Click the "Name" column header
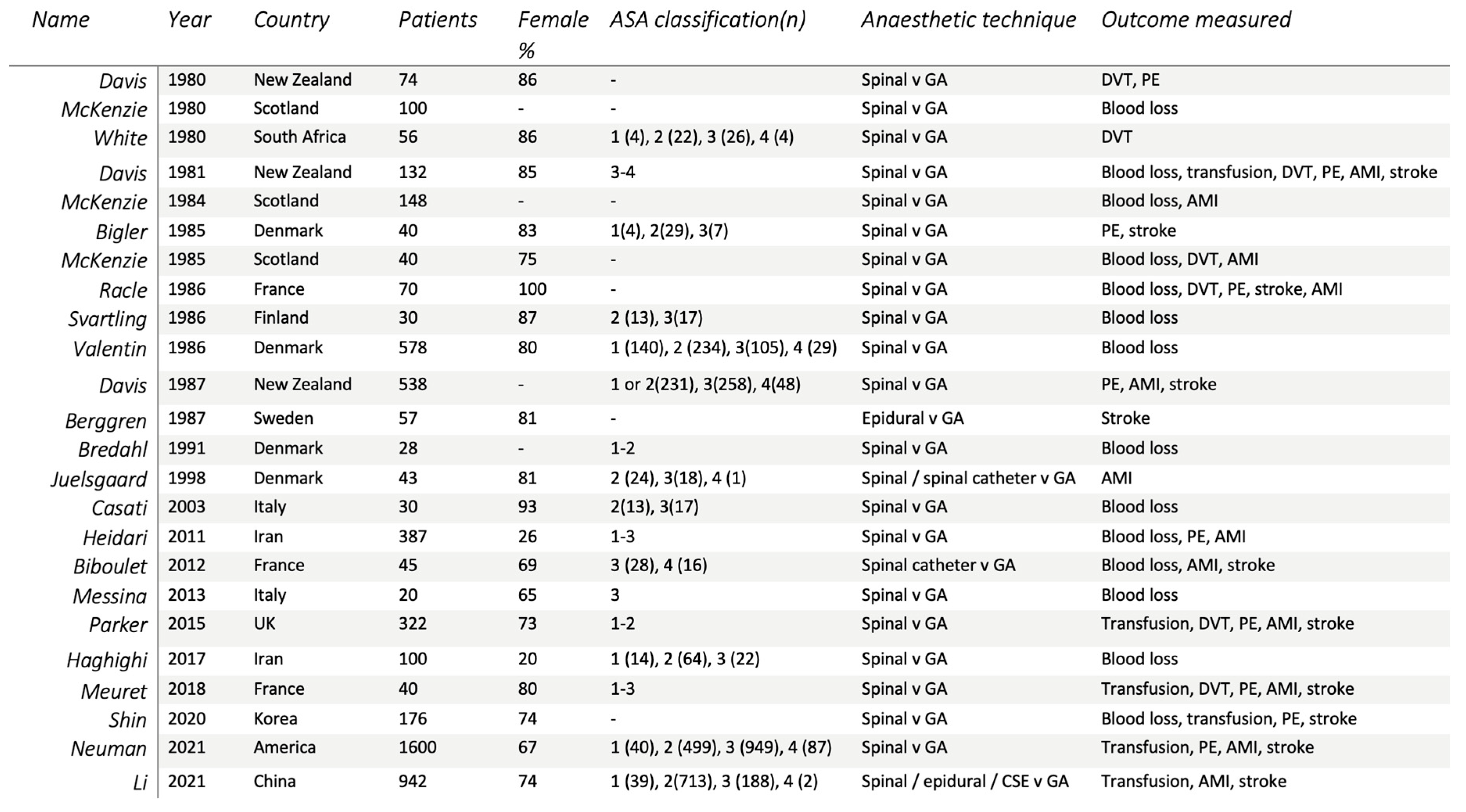The height and width of the screenshot is (812, 1466). click(60, 20)
